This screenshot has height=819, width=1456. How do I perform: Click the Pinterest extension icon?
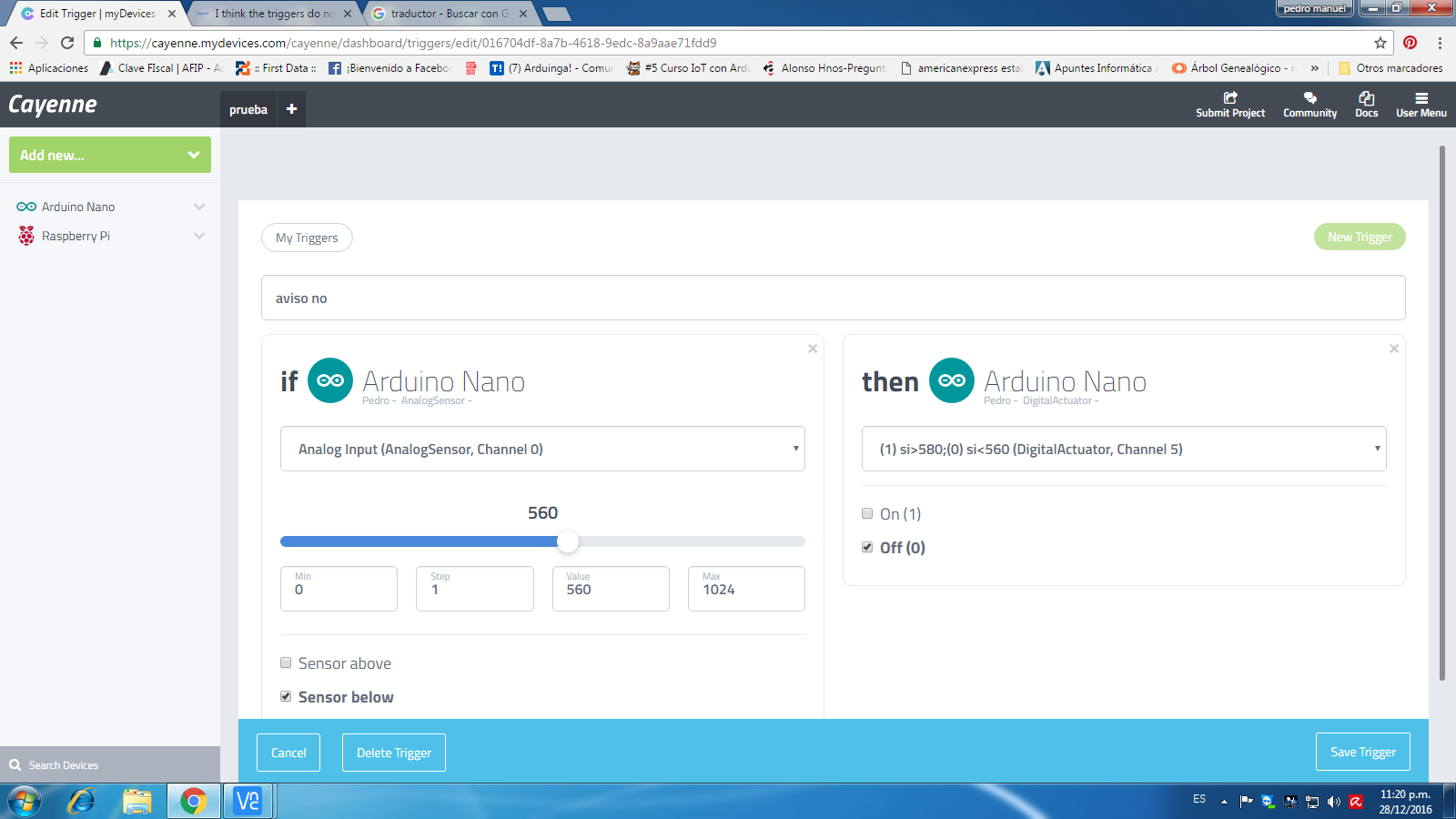1410,43
